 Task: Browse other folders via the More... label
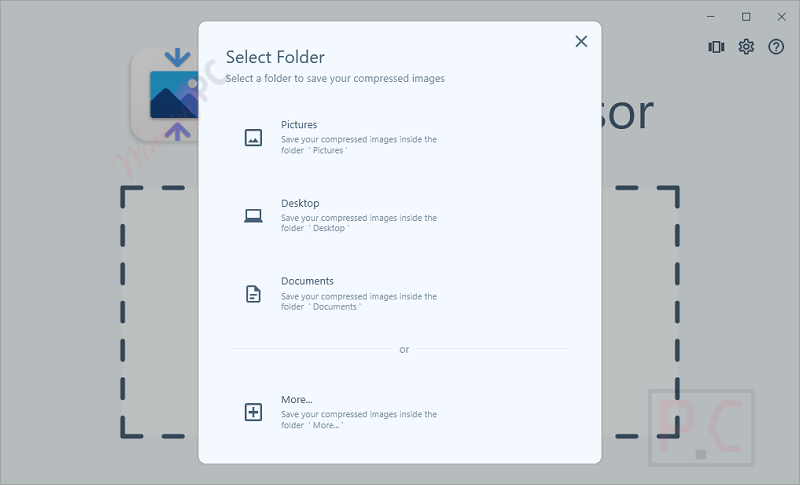pos(297,399)
